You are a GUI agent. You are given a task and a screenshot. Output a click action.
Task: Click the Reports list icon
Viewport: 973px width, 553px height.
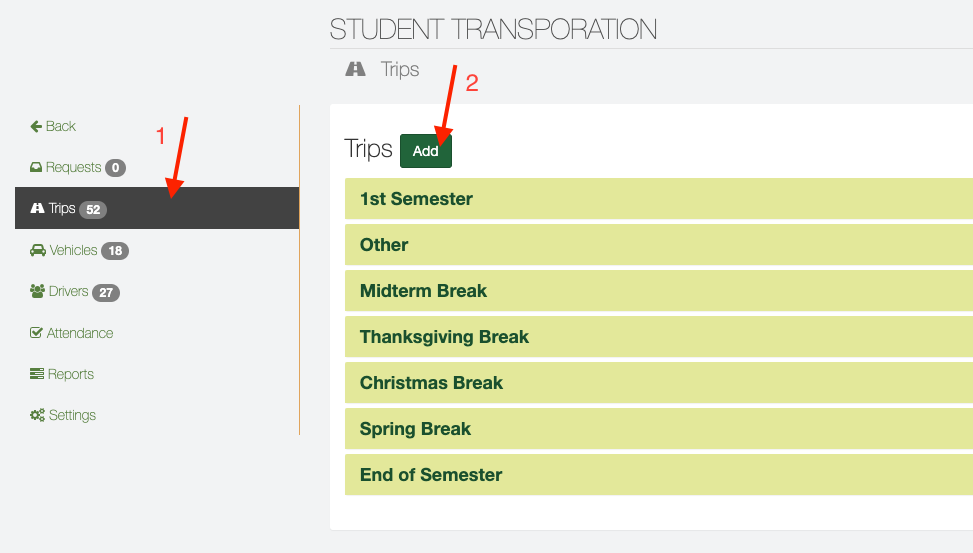coord(37,374)
